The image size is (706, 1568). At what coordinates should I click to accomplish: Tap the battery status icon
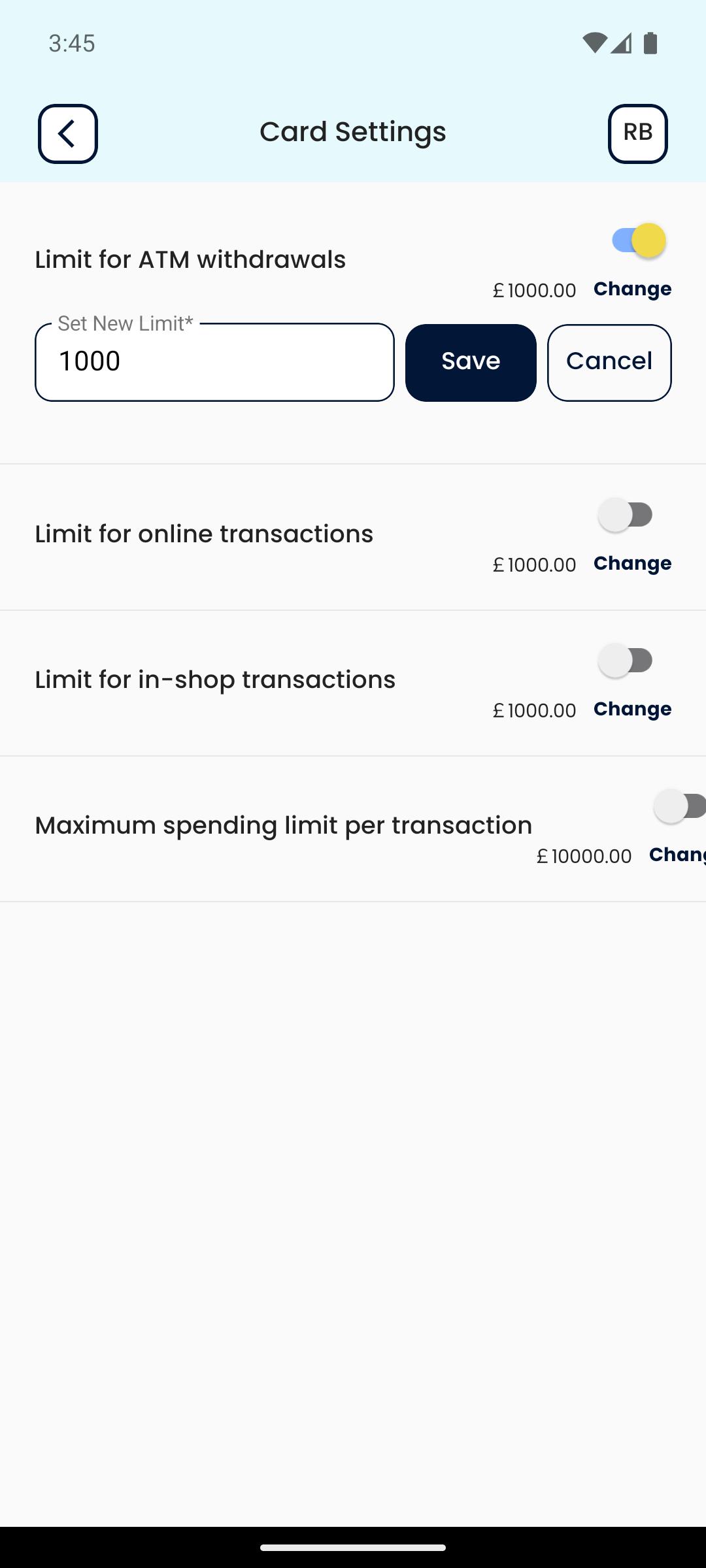tap(650, 43)
